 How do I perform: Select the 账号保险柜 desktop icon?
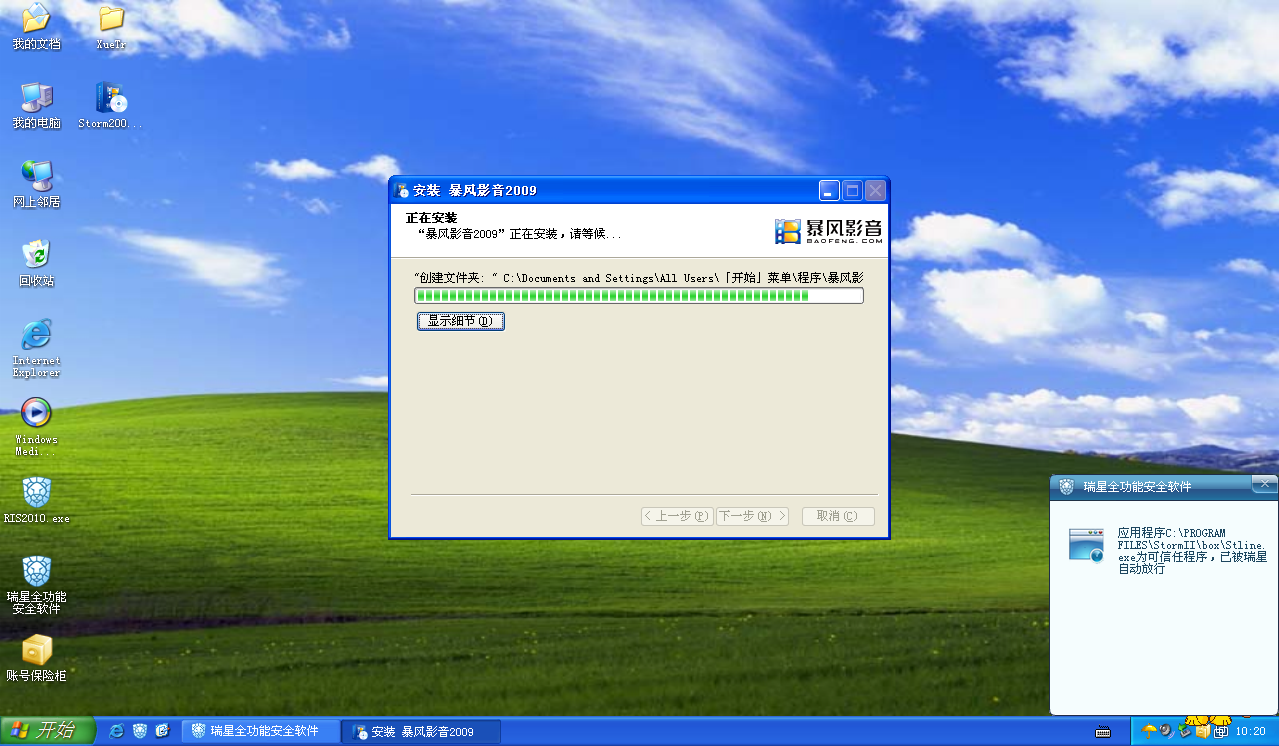click(x=36, y=658)
